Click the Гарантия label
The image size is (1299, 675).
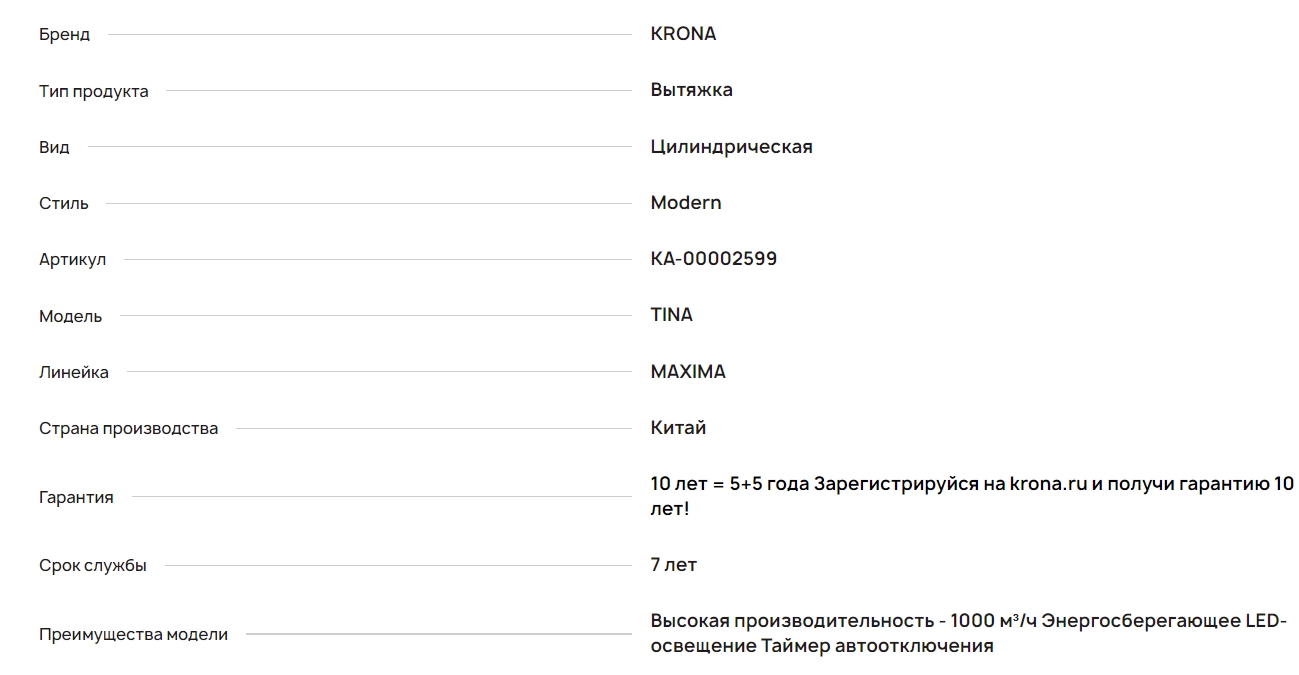76,497
